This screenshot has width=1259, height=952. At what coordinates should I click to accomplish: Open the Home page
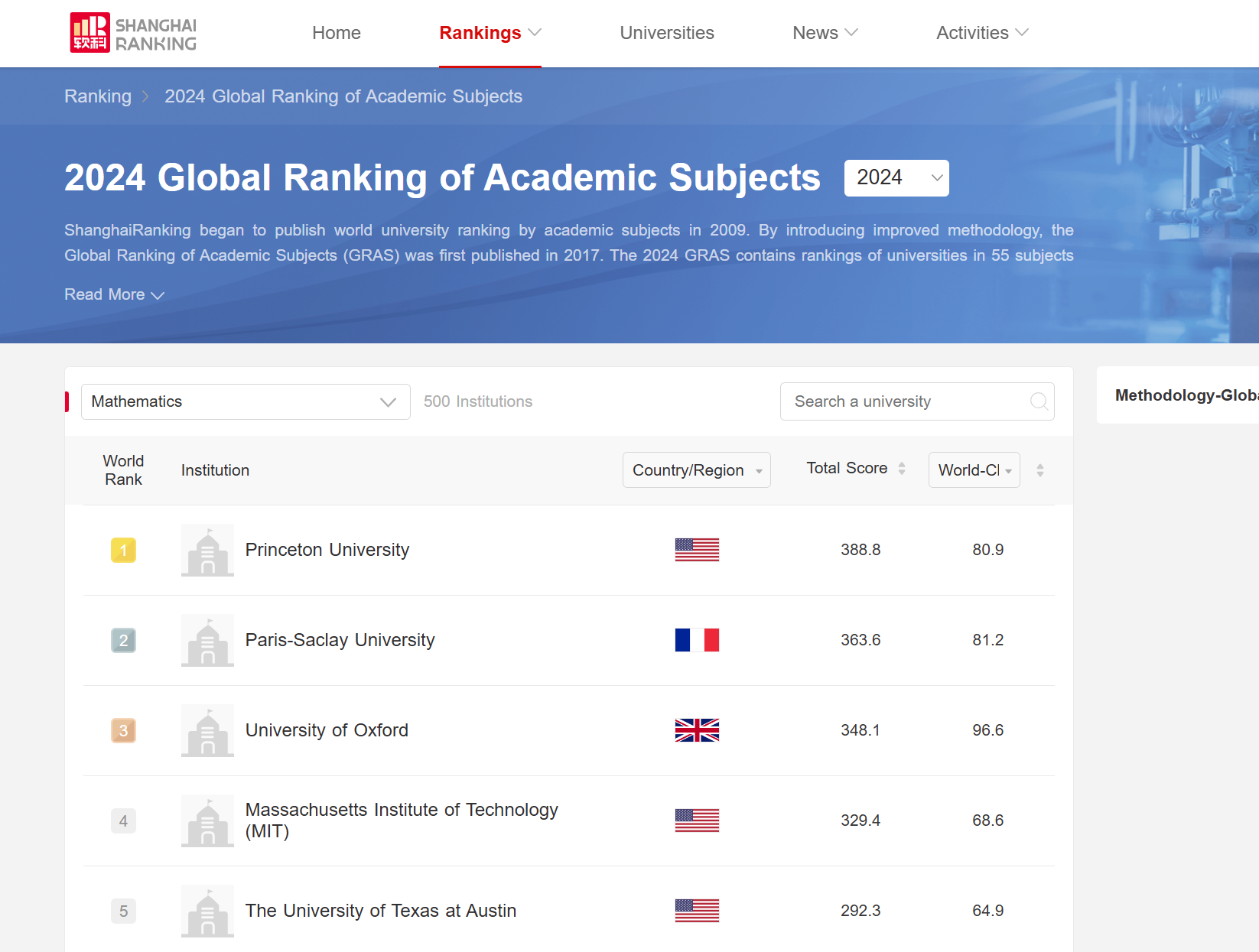click(337, 33)
